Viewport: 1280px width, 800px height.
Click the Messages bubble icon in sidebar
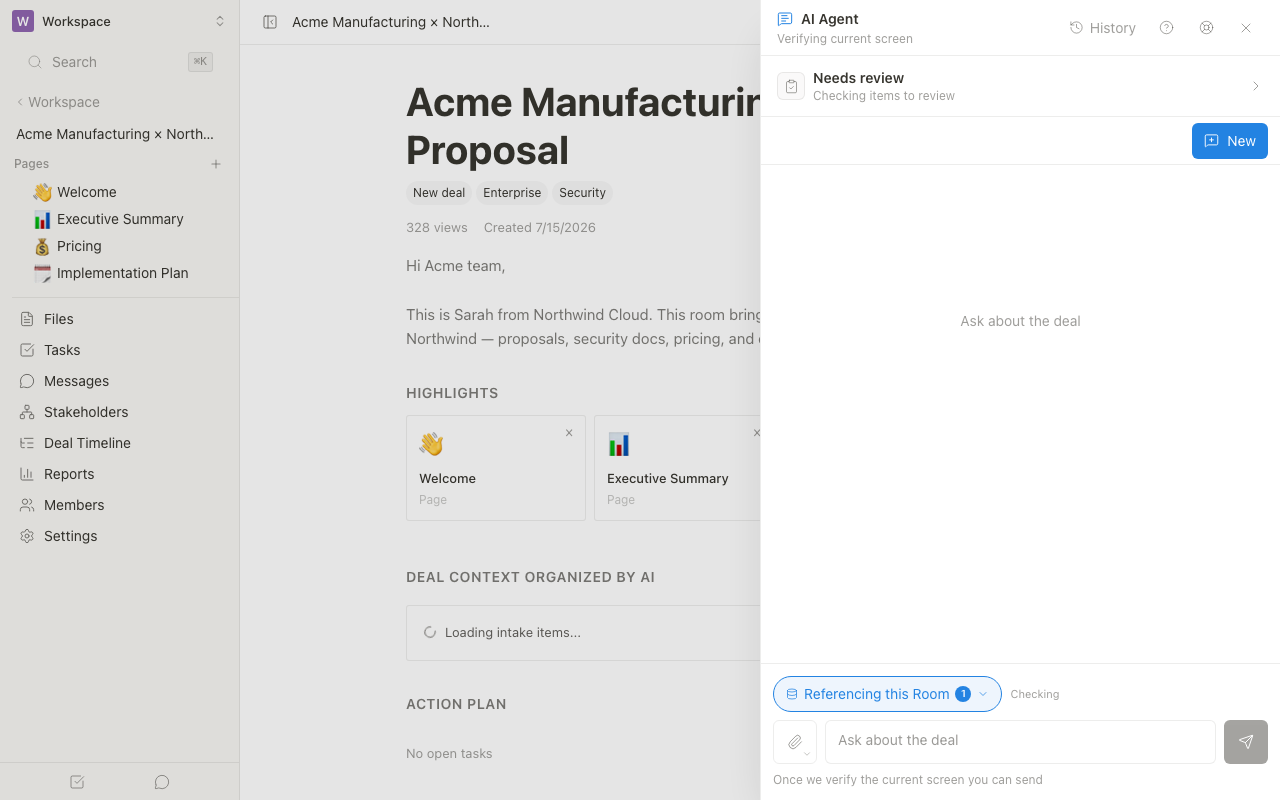coord(27,381)
